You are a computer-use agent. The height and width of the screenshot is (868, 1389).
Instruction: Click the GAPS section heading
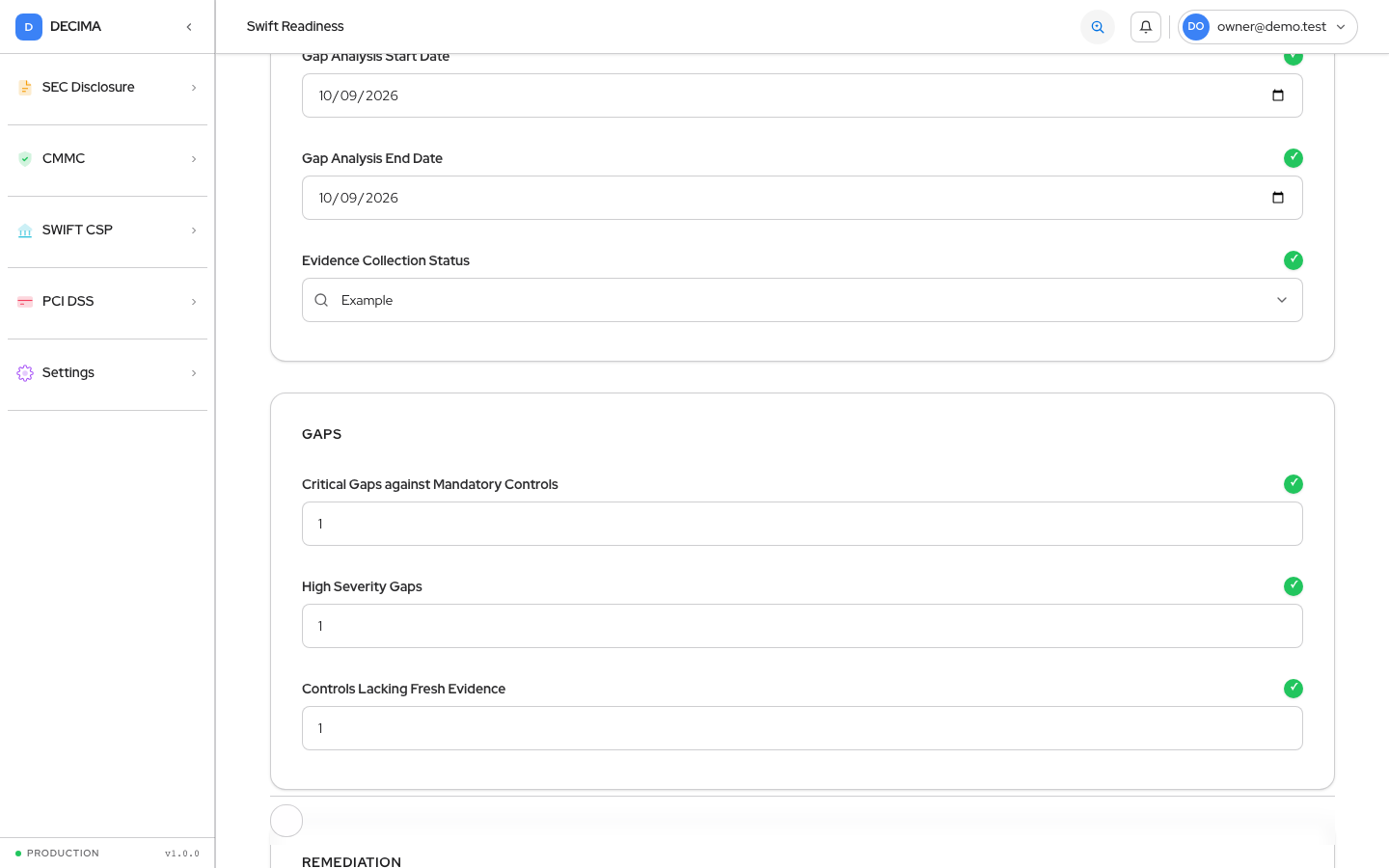pyautogui.click(x=321, y=434)
